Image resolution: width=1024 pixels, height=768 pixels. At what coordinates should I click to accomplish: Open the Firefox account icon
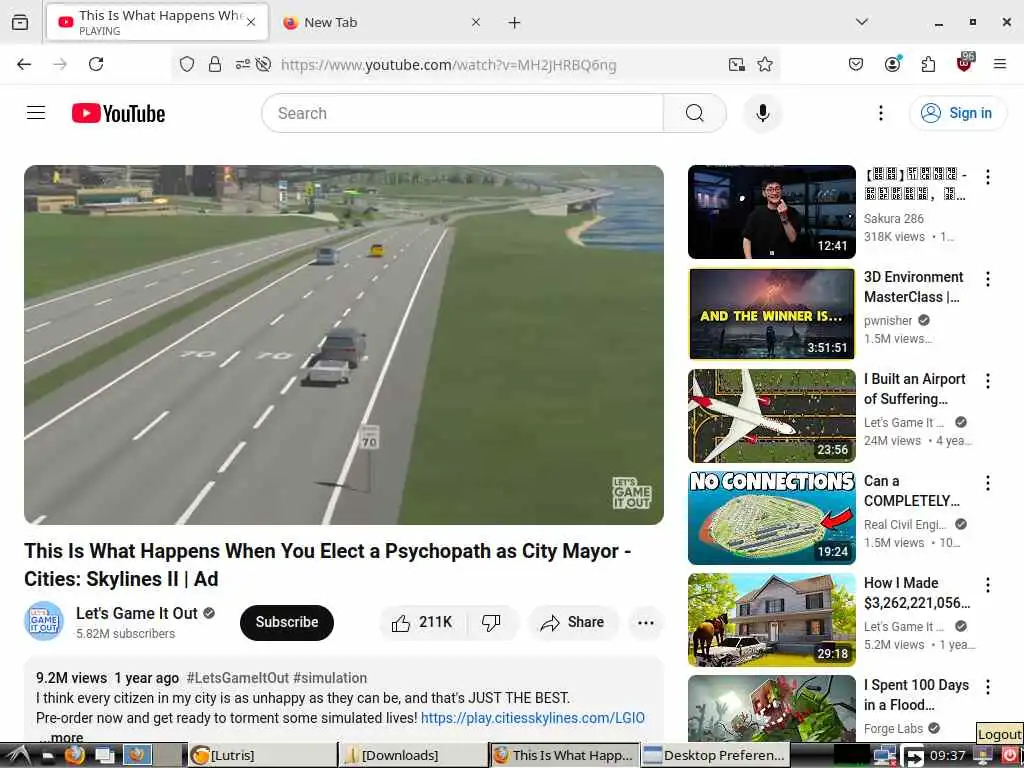[892, 63]
